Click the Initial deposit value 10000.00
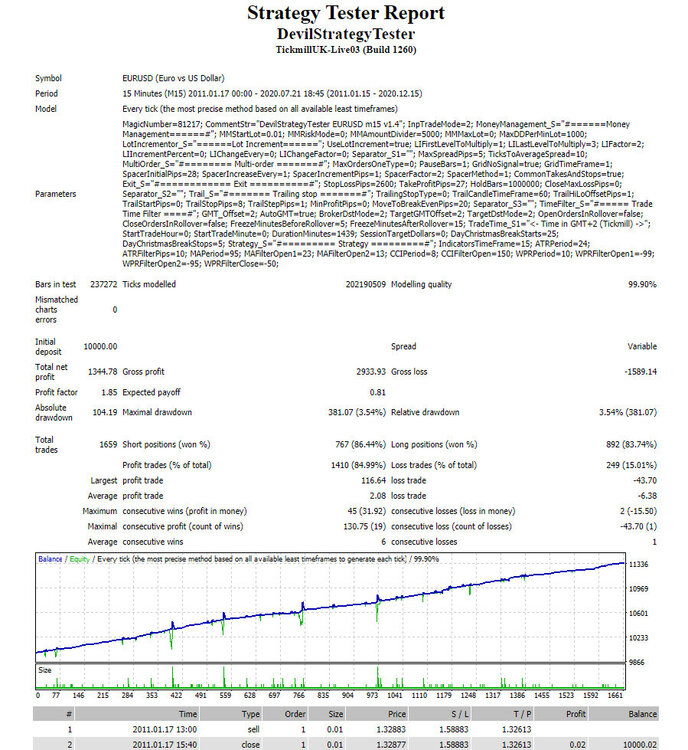 pyautogui.click(x=100, y=346)
